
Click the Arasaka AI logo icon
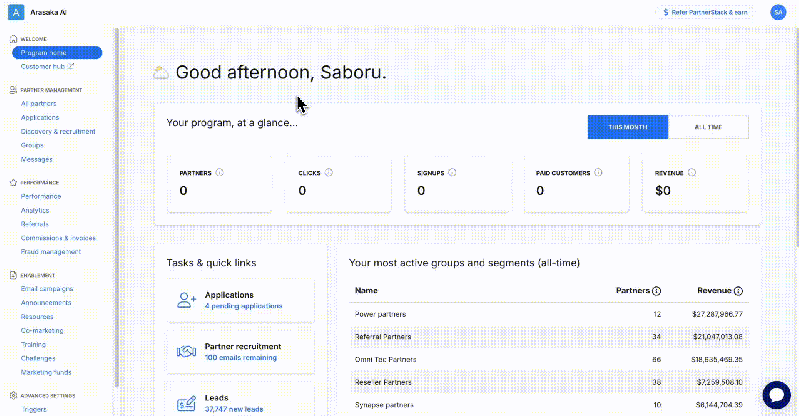tap(13, 12)
